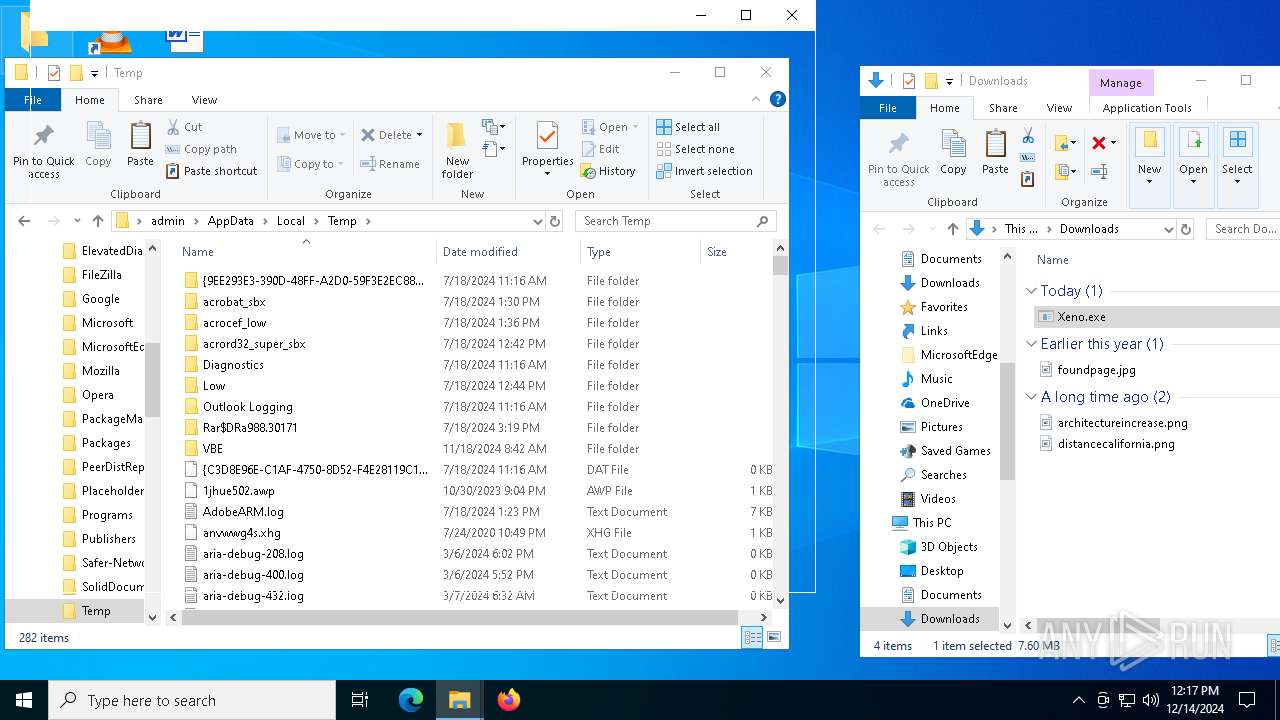Image resolution: width=1280 pixels, height=720 pixels.
Task: Select Mozilla in the Temp navigation tree
Action: 100,370
